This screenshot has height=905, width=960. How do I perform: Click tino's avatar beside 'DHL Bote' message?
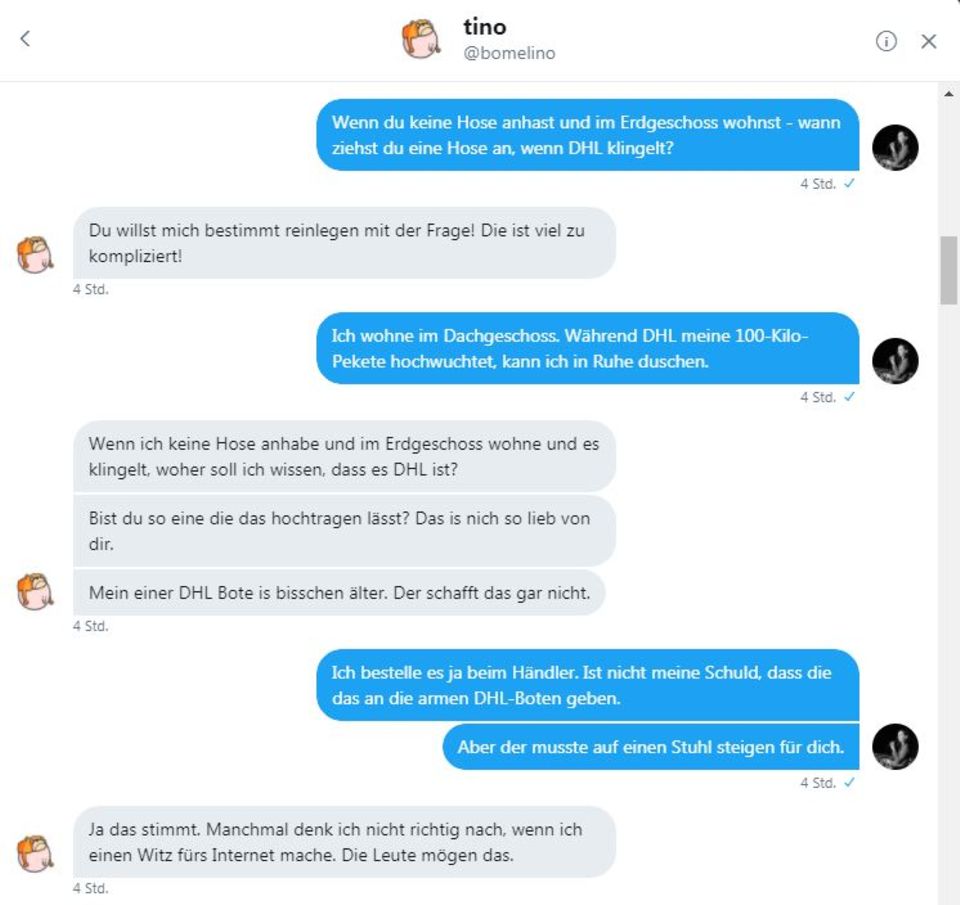pos(35,591)
